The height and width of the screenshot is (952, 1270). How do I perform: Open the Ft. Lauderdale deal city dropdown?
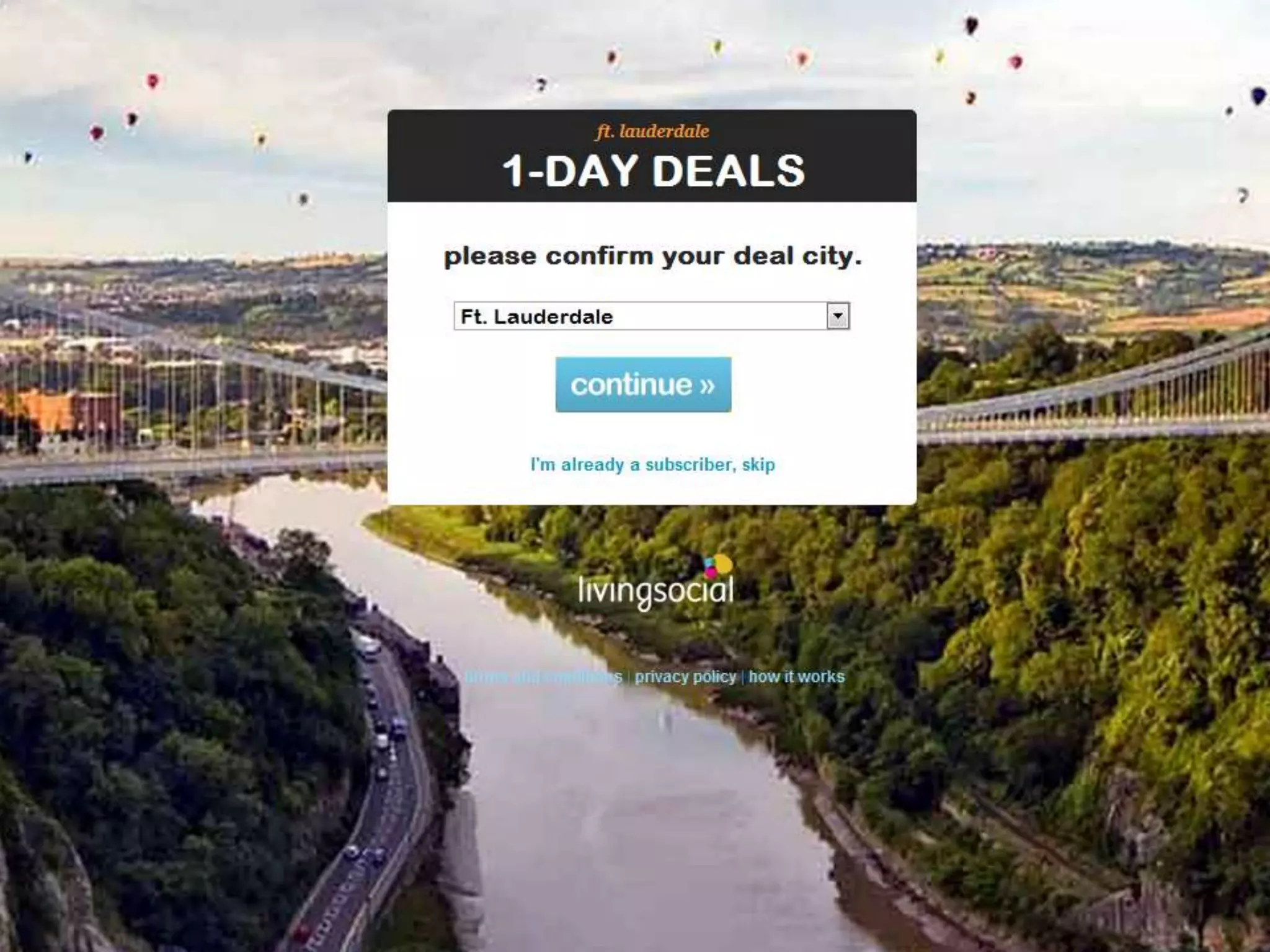point(651,316)
